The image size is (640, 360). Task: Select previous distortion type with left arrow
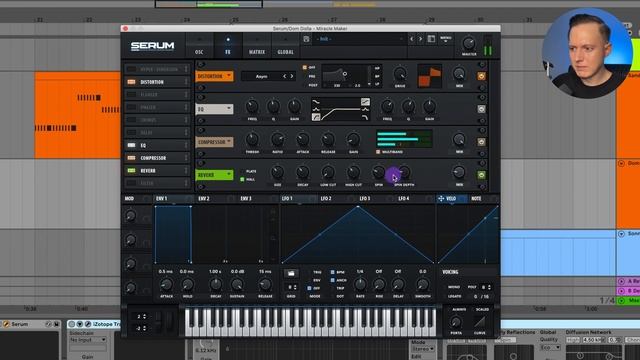click(284, 76)
